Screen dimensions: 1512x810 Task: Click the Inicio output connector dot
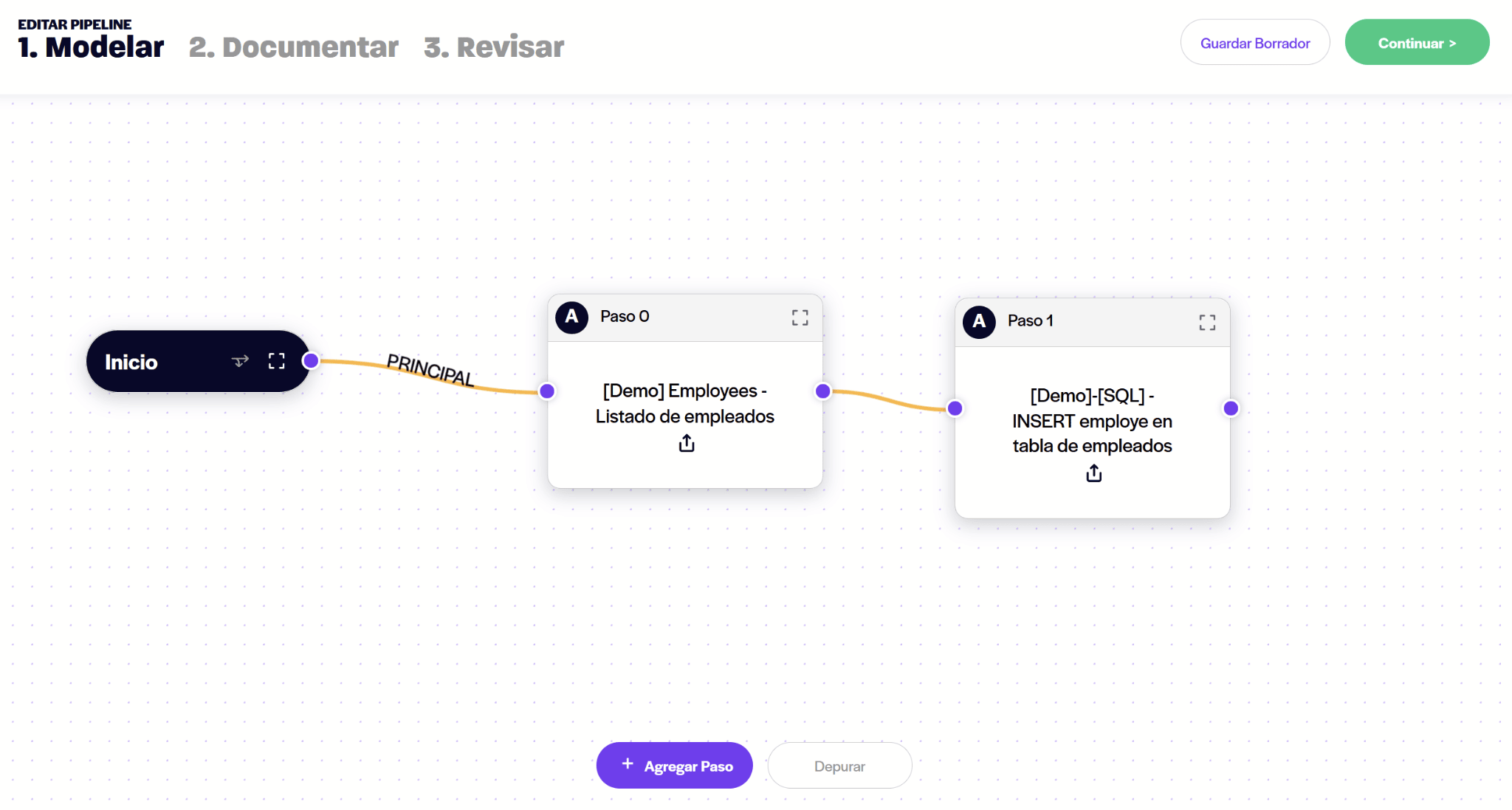point(311,360)
